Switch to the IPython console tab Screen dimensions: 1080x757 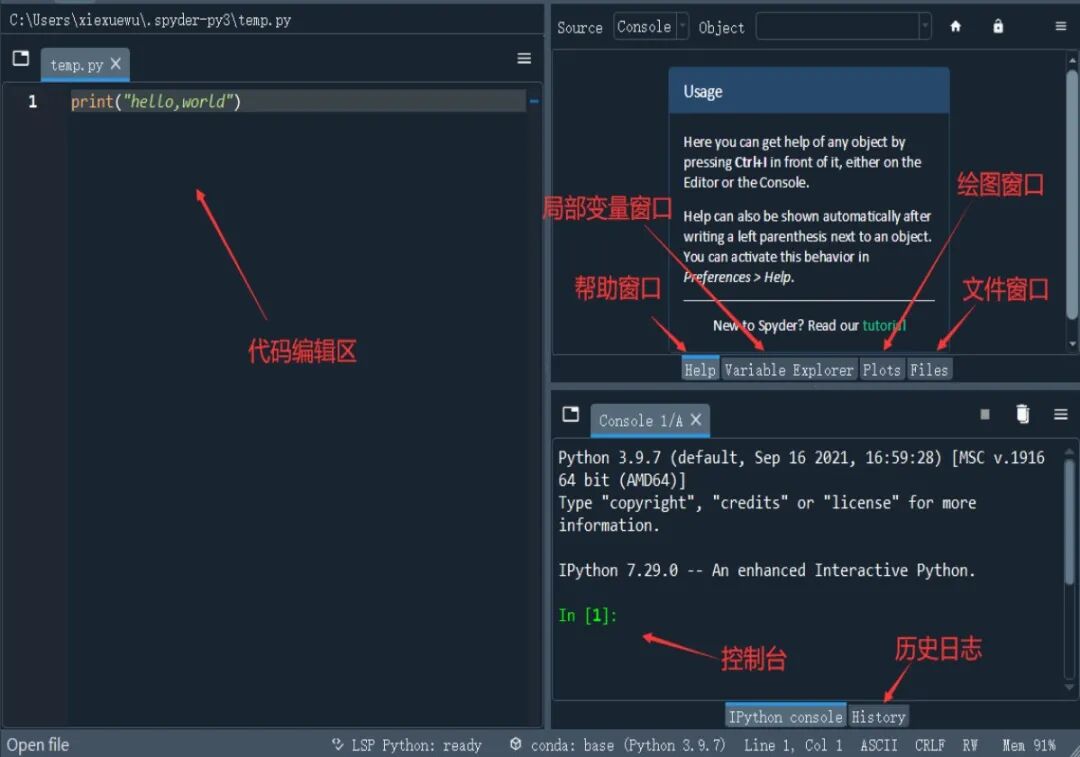coord(786,717)
